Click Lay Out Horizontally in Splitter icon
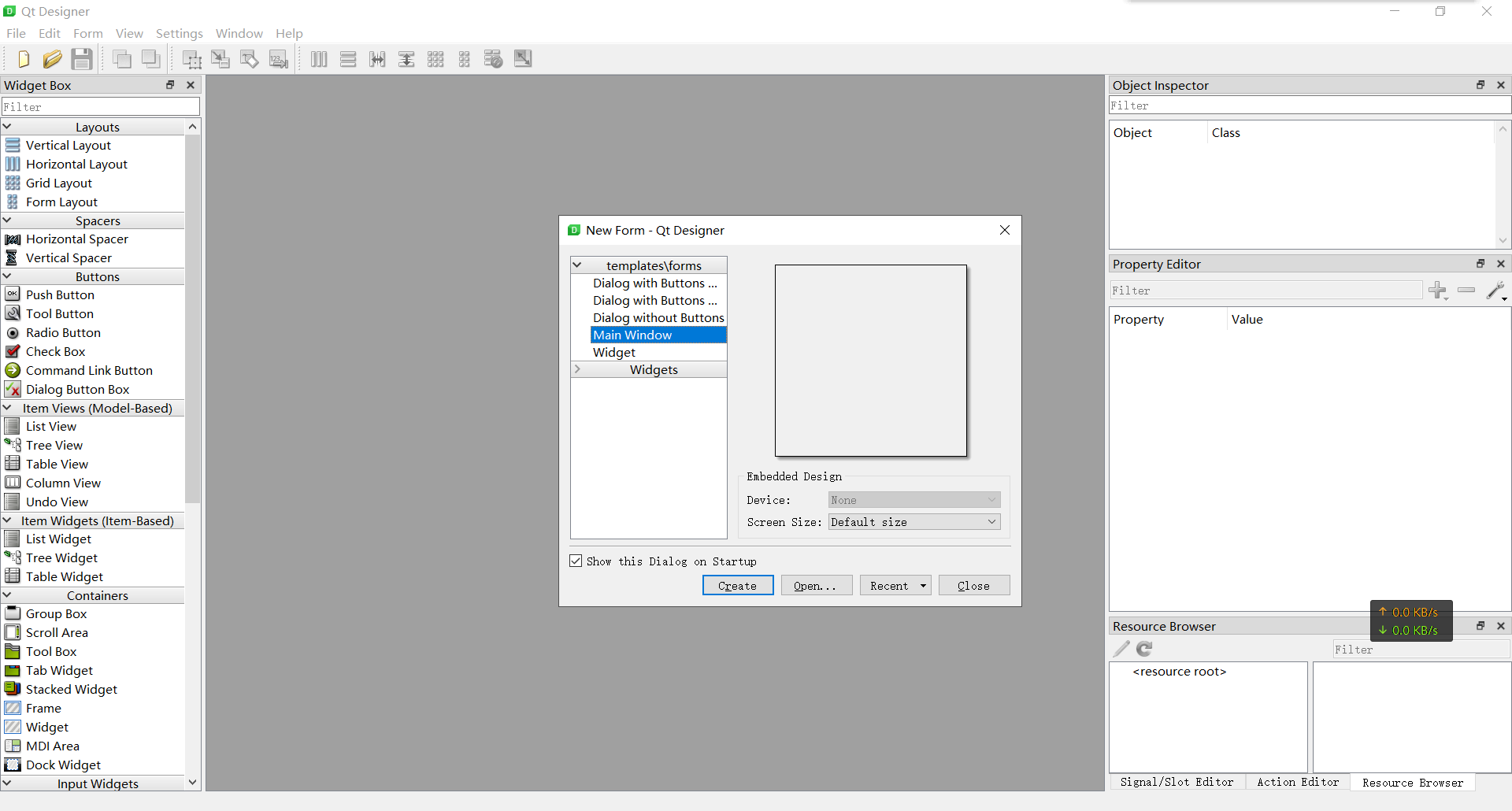This screenshot has height=811, width=1512. 377,59
